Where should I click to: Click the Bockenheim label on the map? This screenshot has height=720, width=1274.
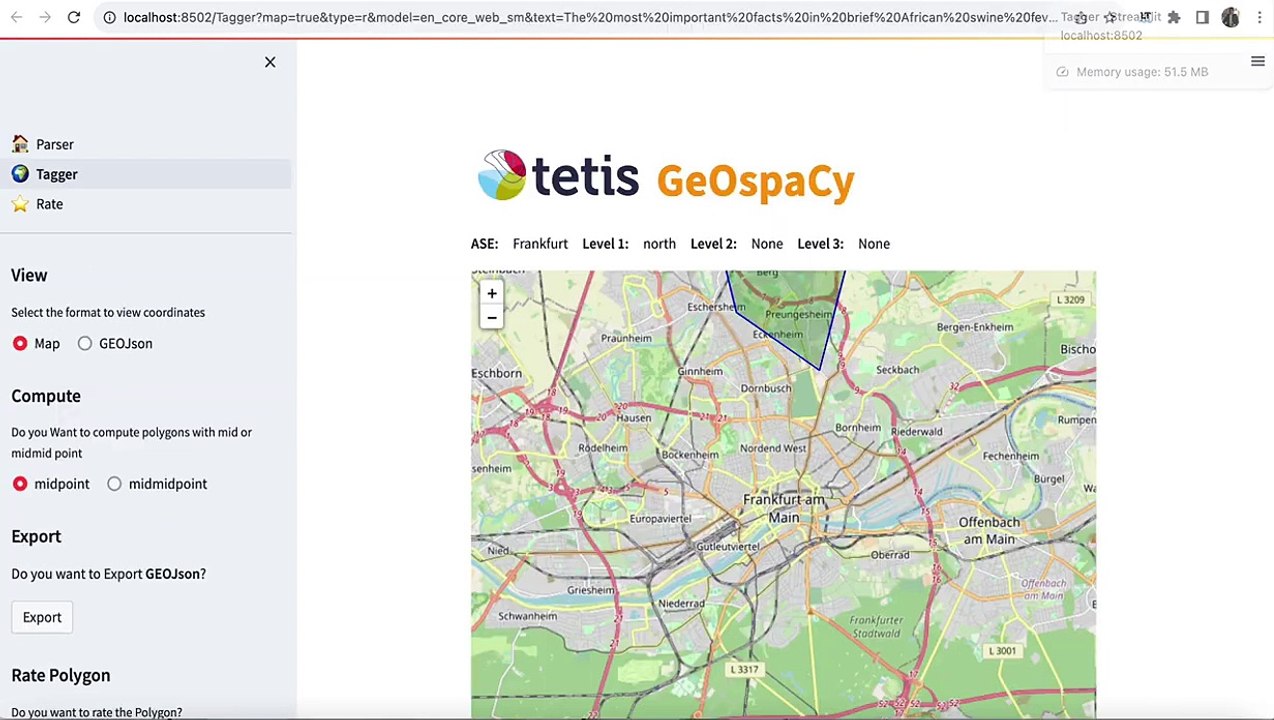(x=690, y=455)
